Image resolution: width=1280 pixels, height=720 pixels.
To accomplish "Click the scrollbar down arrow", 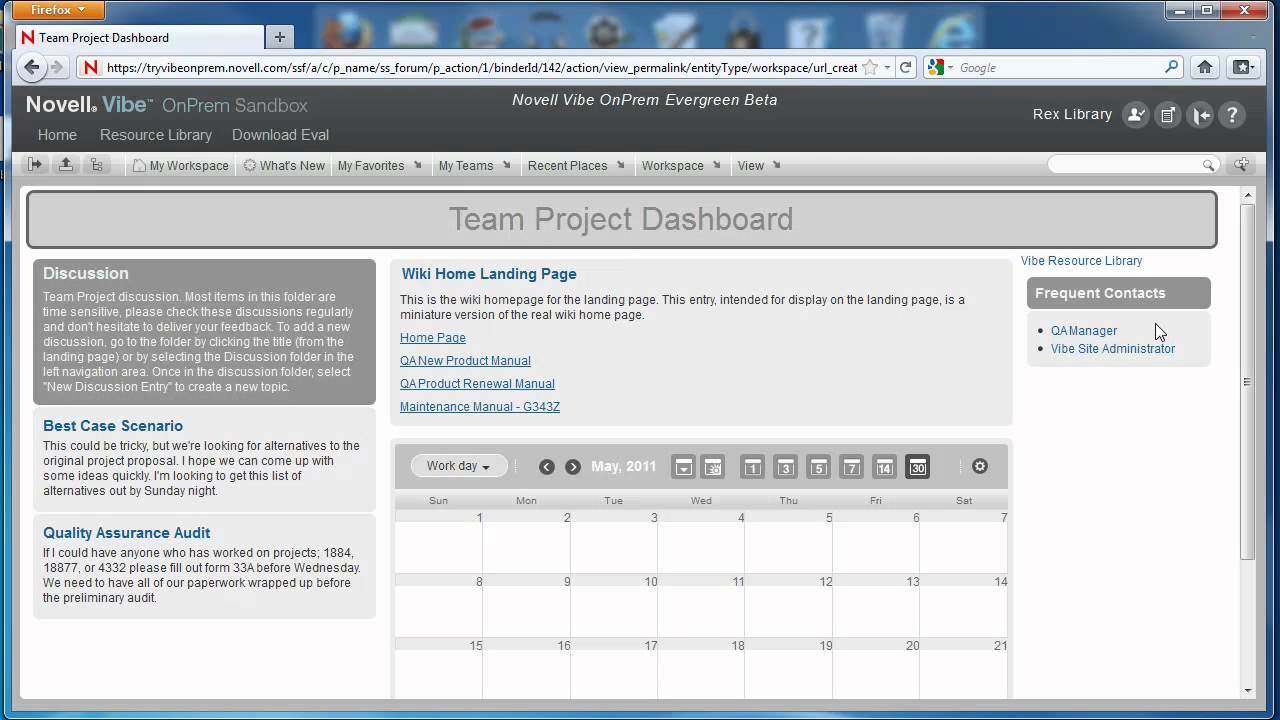I will [1247, 690].
